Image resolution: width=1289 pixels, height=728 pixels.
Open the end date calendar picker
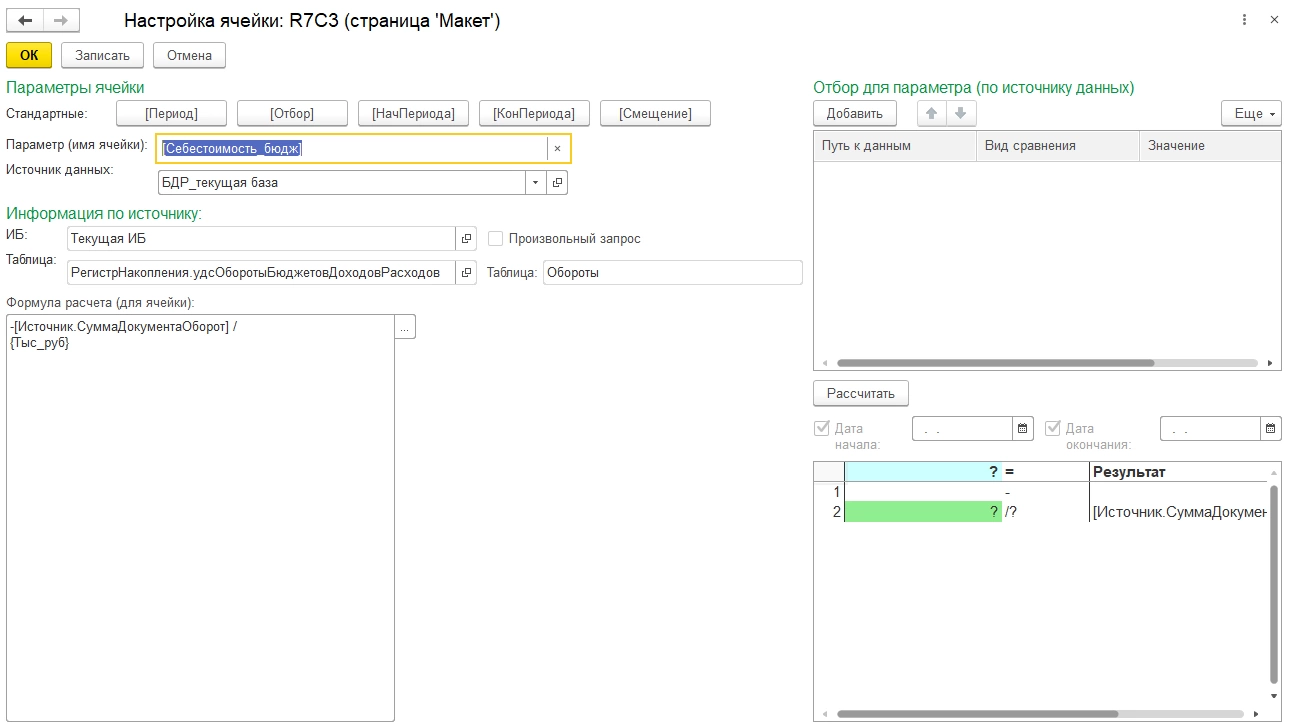[x=1270, y=429]
